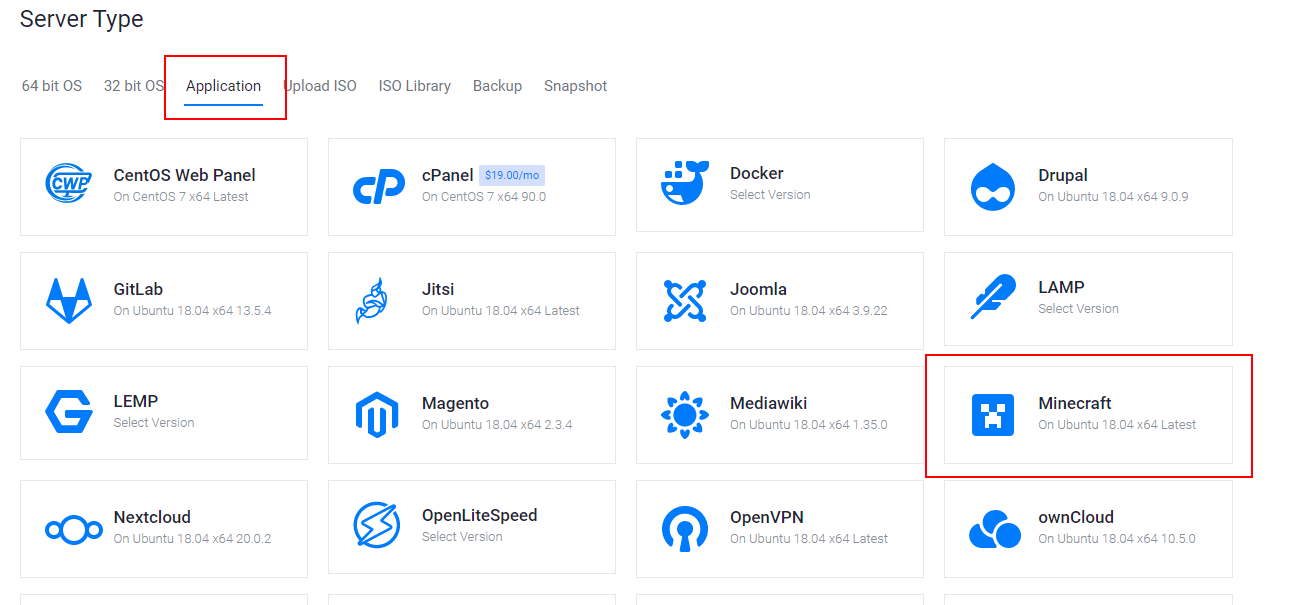Click the ownCloud application name
1309x605 pixels.
pyautogui.click(x=1076, y=517)
